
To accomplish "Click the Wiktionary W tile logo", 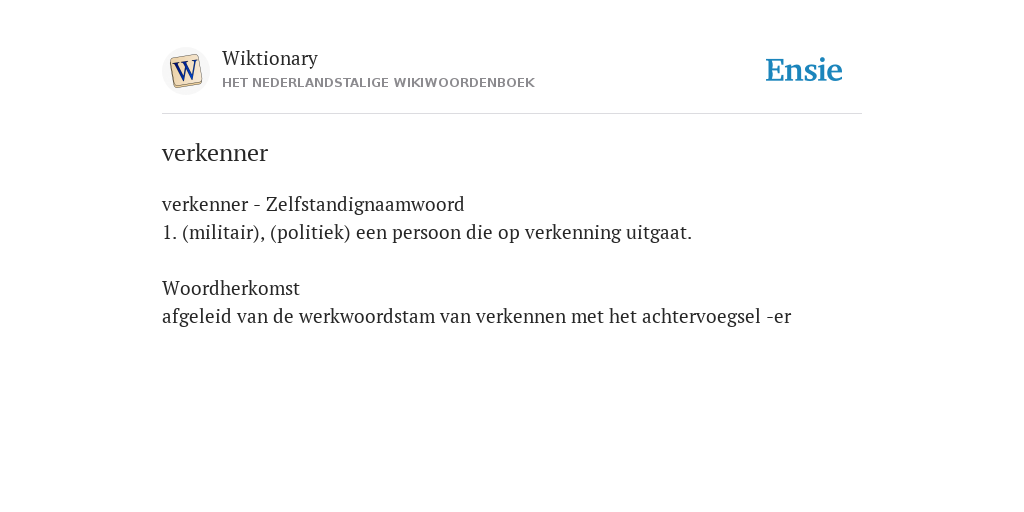I will (185, 71).
